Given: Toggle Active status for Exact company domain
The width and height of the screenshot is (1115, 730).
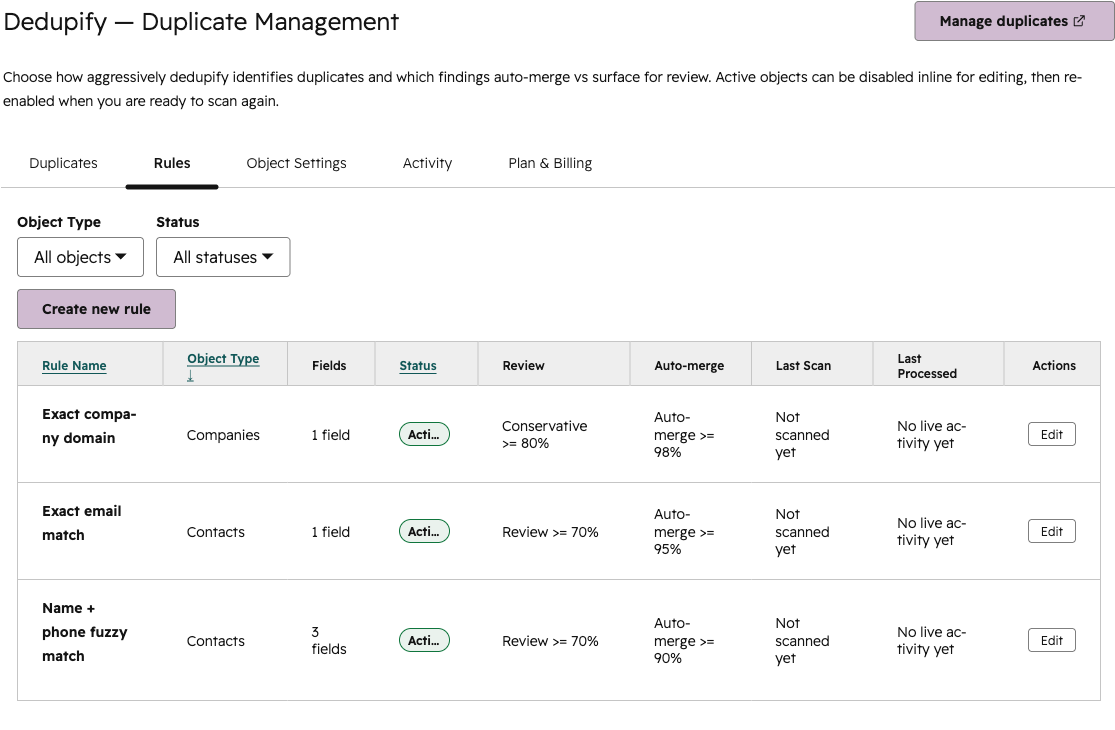Looking at the screenshot, I should click(425, 434).
